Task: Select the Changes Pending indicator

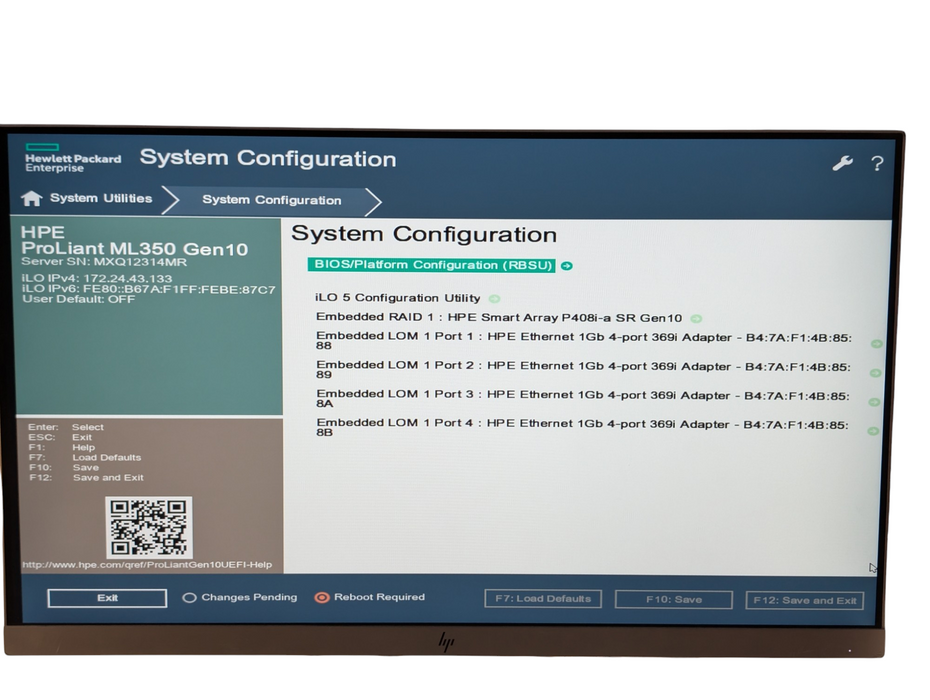Action: coord(240,597)
